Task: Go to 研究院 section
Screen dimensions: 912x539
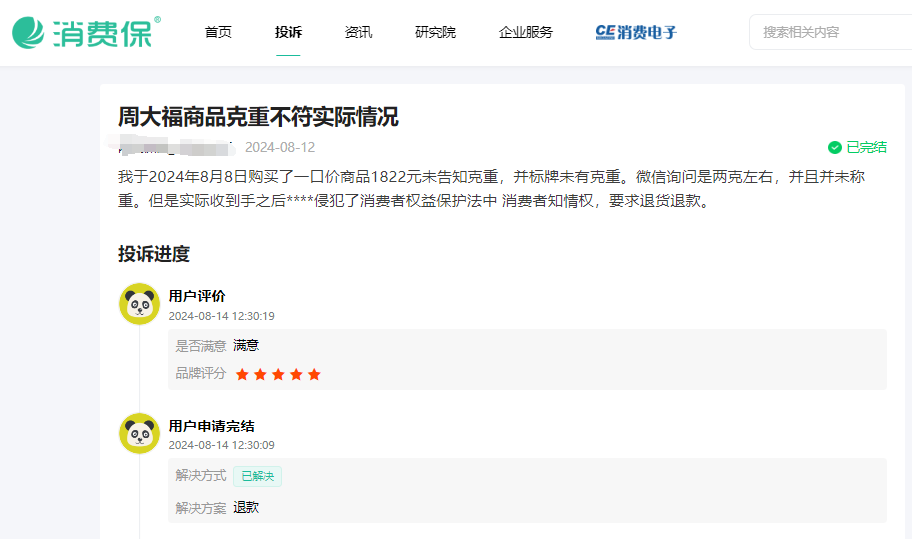Action: (x=436, y=32)
